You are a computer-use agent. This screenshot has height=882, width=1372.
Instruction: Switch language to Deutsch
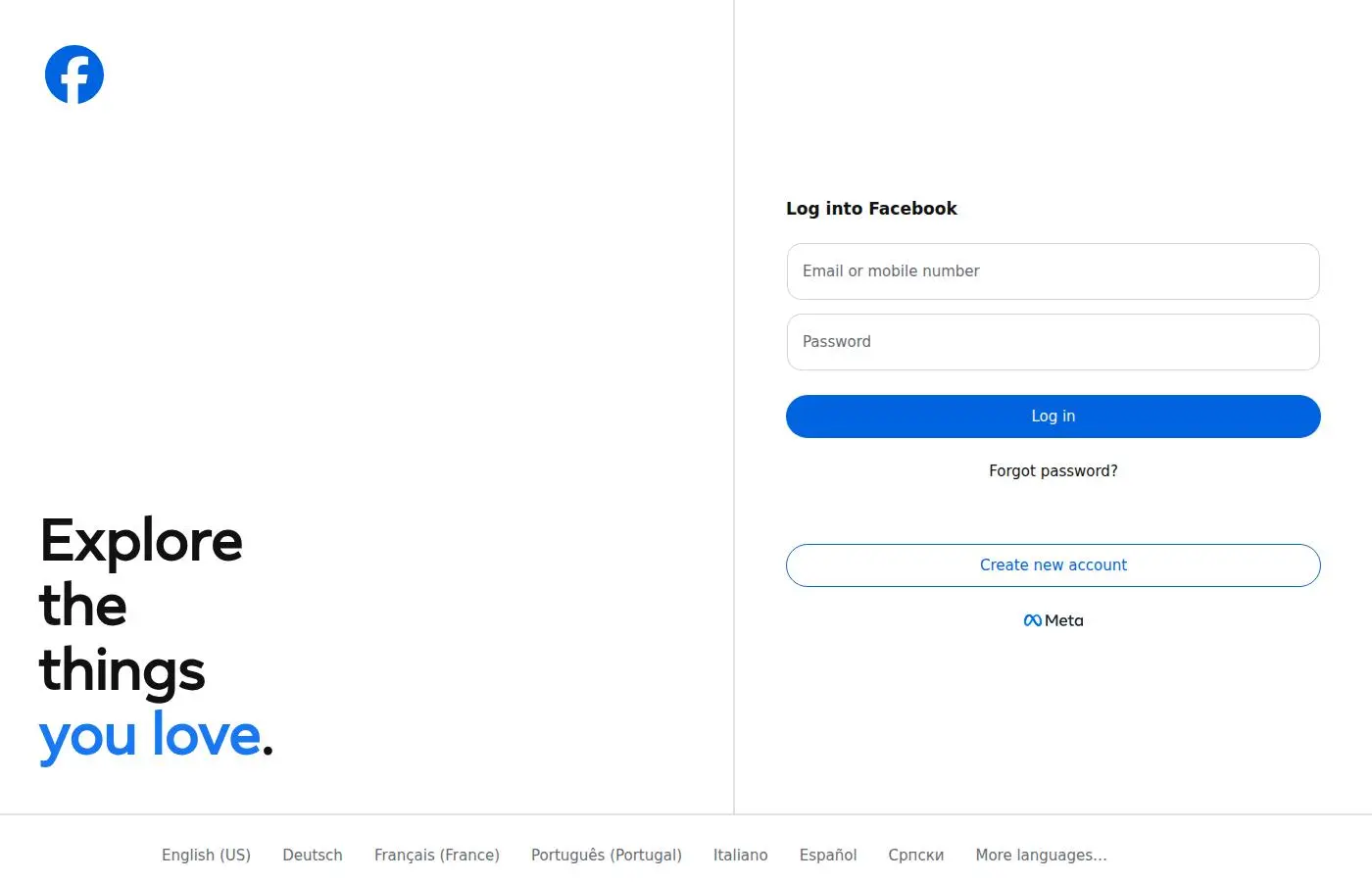[x=313, y=855]
